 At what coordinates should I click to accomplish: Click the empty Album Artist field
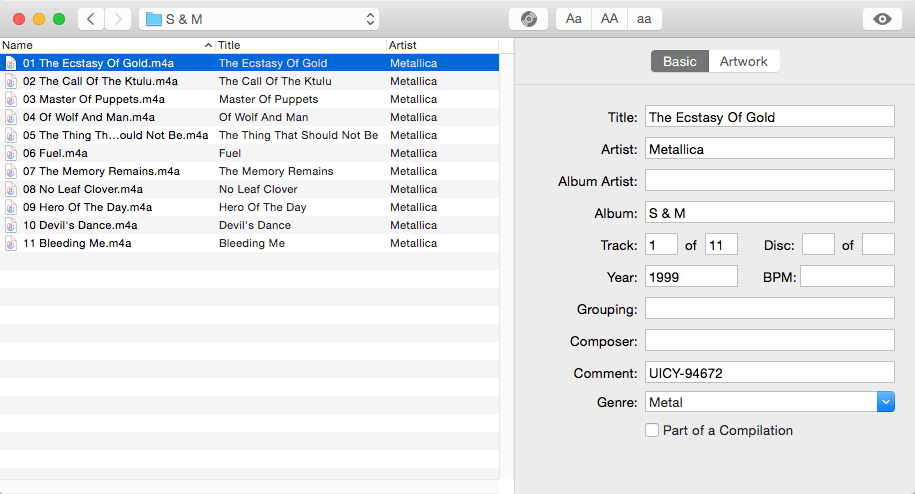[770, 180]
